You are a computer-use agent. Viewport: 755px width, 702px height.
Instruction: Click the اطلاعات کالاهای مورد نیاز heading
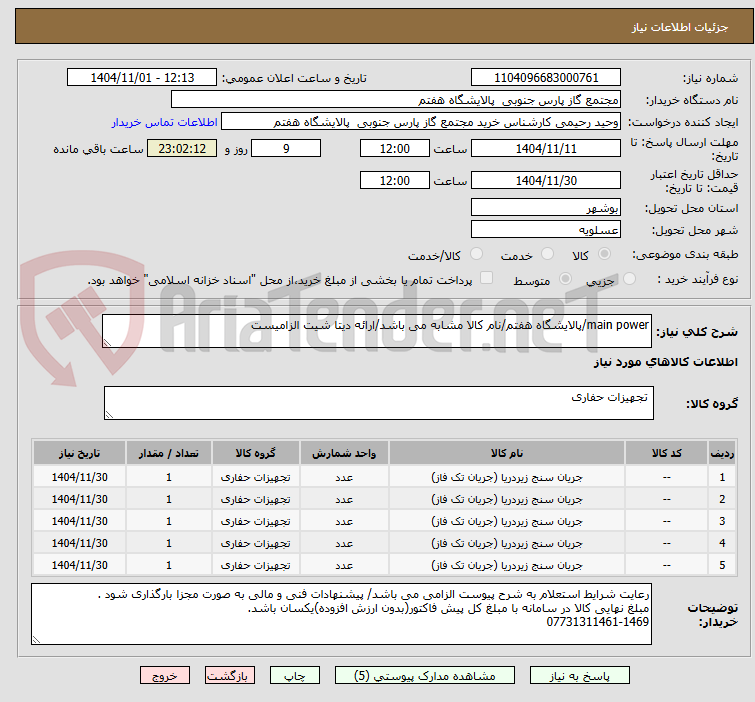pos(665,362)
